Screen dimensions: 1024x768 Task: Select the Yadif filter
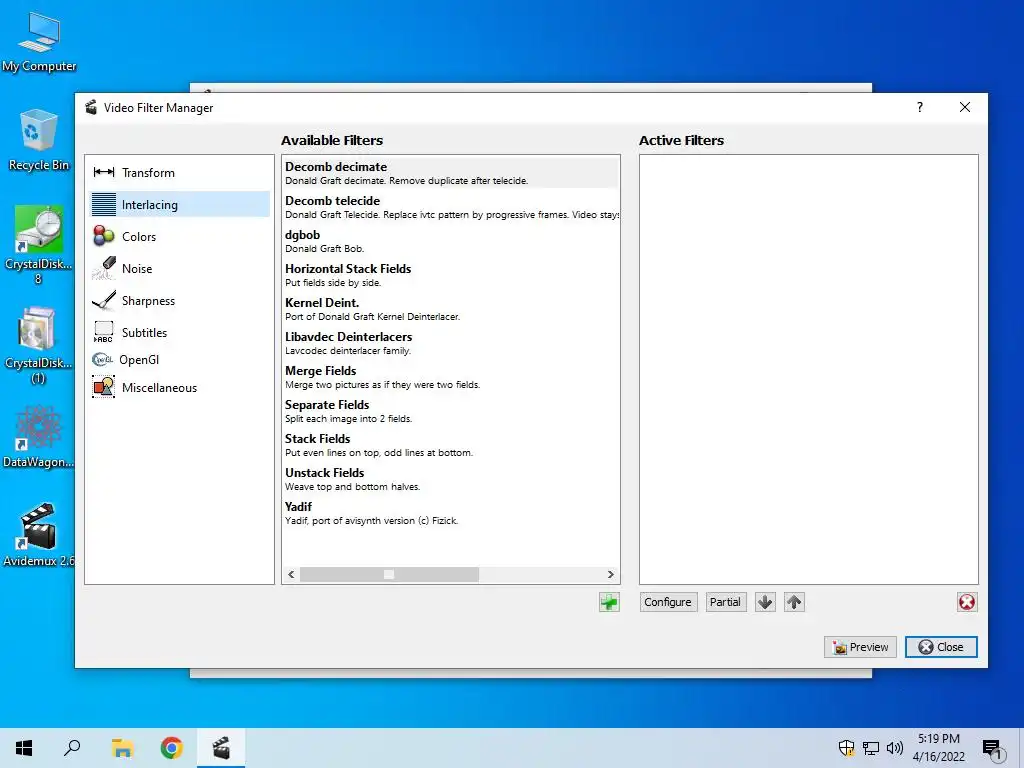pyautogui.click(x=451, y=513)
